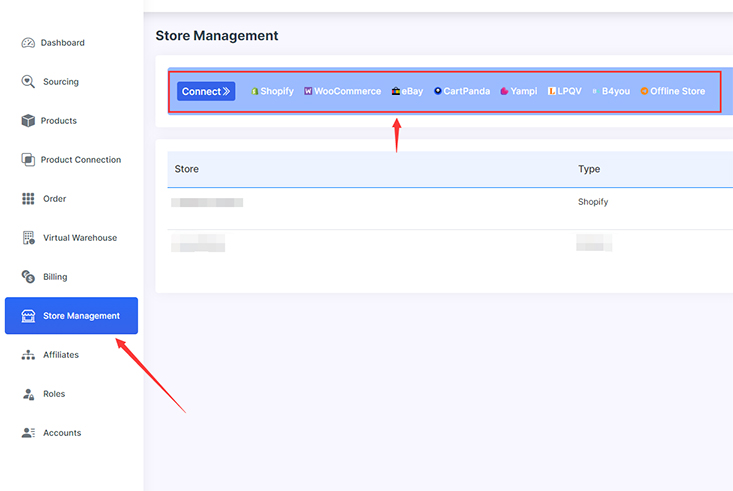Connect a Shopify store
733x491 pixels.
(272, 91)
